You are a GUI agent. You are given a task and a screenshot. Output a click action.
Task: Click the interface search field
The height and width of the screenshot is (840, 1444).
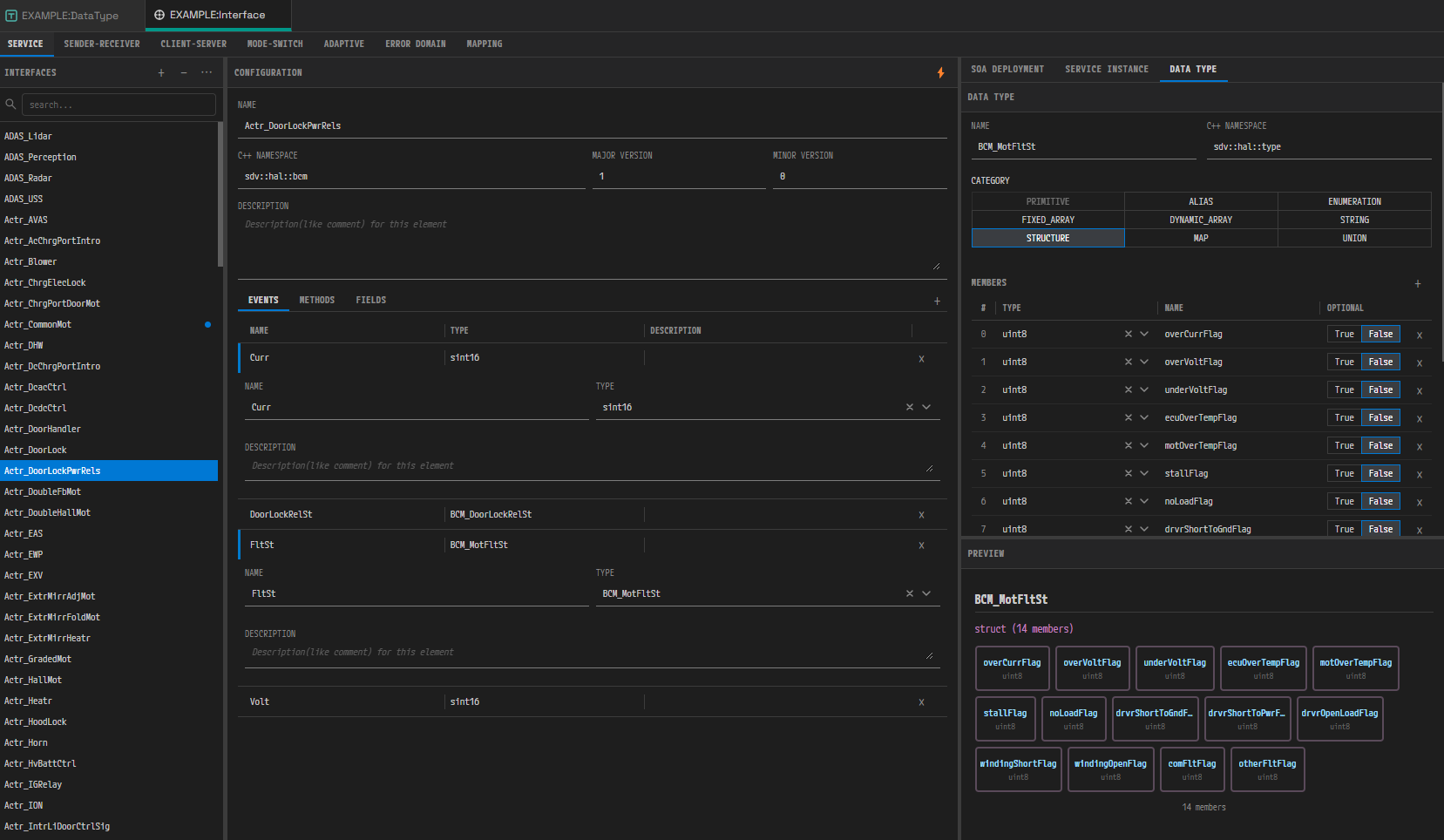click(x=119, y=105)
